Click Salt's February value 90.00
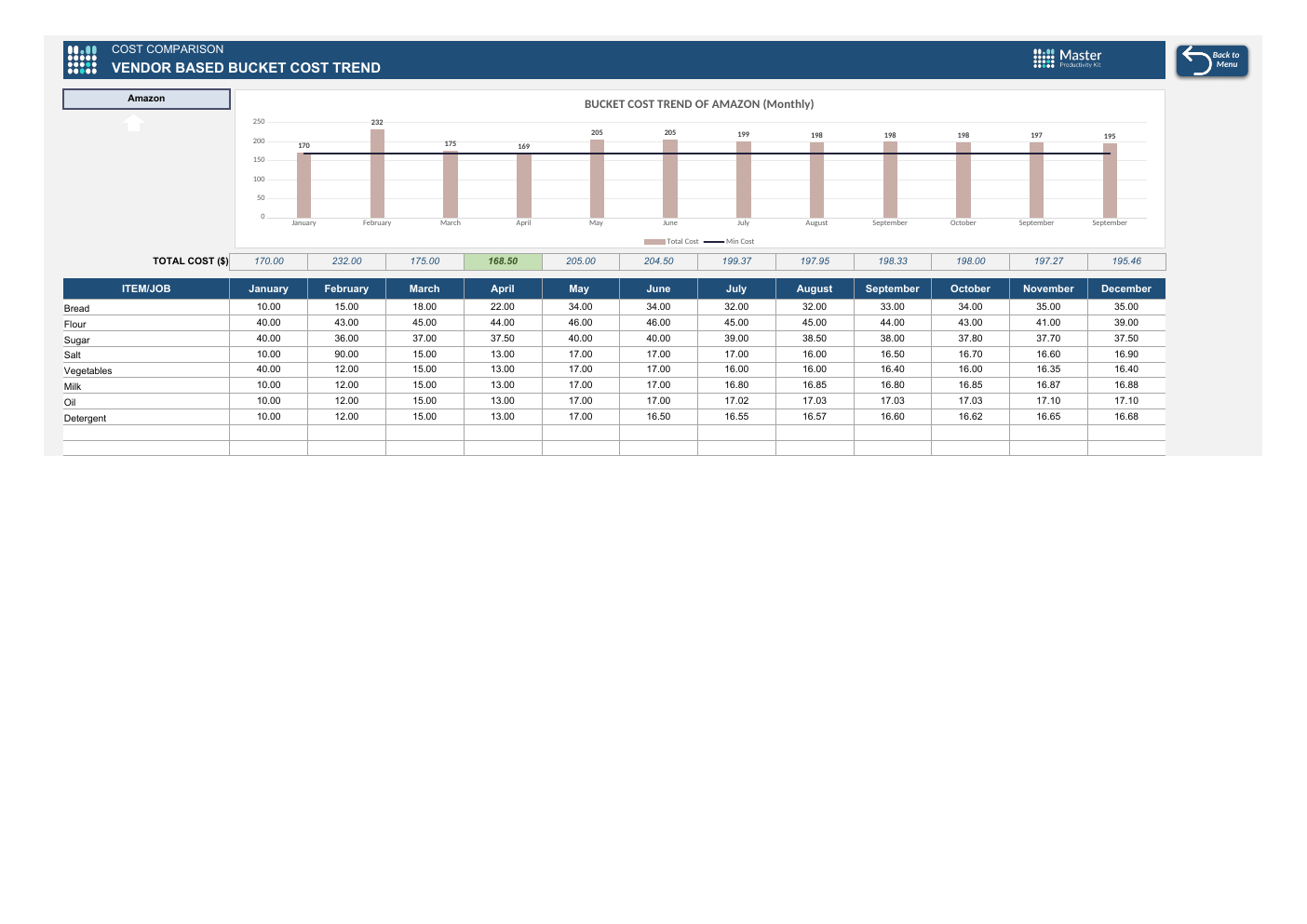The image size is (1307, 924). (346, 355)
